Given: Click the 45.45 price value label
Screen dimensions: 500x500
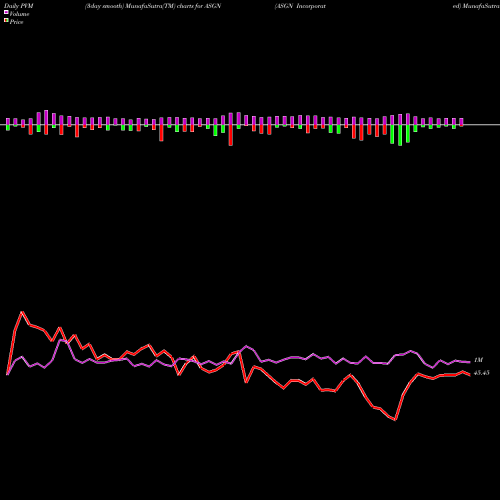Looking at the screenshot, I should 482,373.
